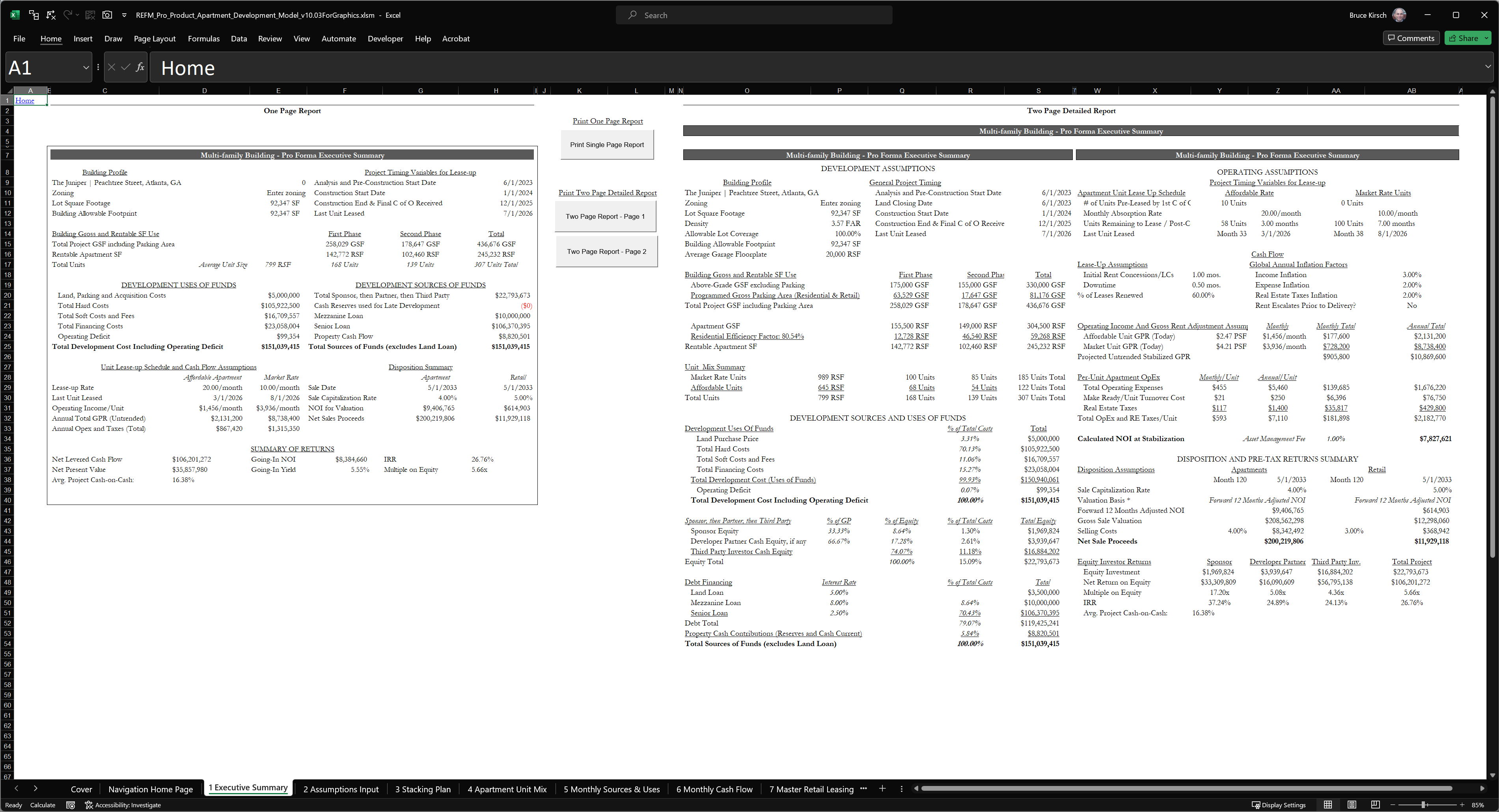The height and width of the screenshot is (812, 1499).
Task: Open Display Settings in the status bar
Action: 1279,805
